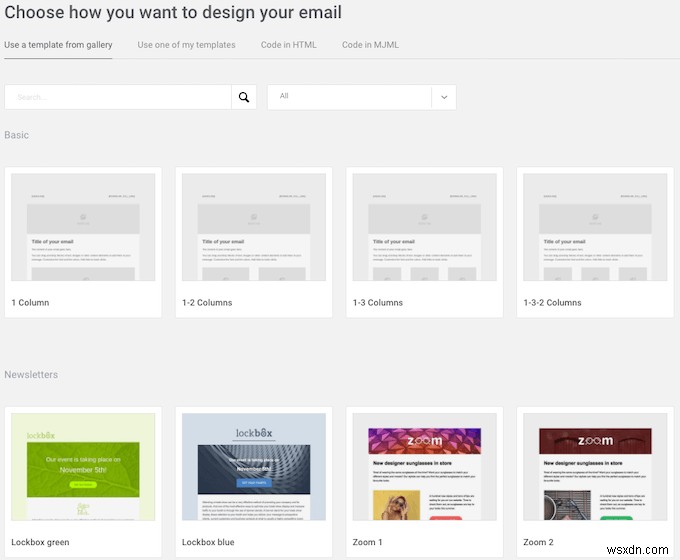Viewport: 680px width, 560px height.
Task: Pick the Zoom 1 newsletter thumbnail
Action: pyautogui.click(x=425, y=467)
